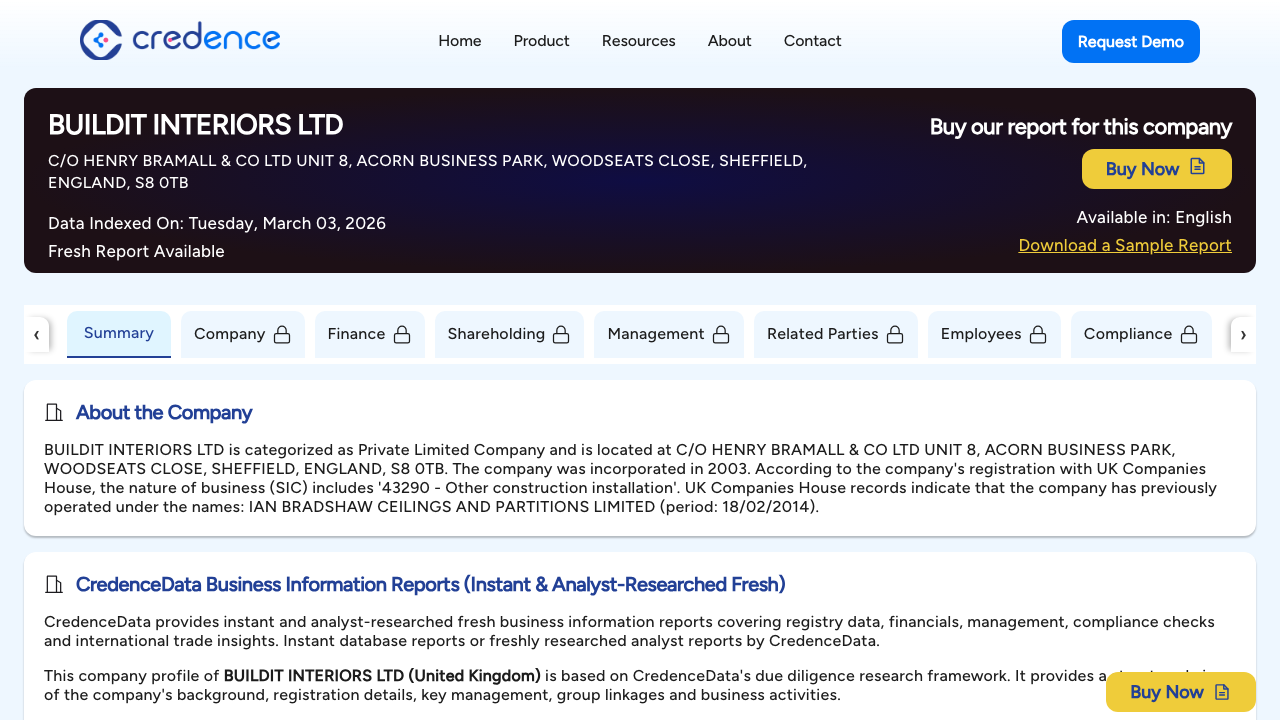This screenshot has width=1280, height=720.
Task: Navigate to the Contact page
Action: [x=812, y=41]
